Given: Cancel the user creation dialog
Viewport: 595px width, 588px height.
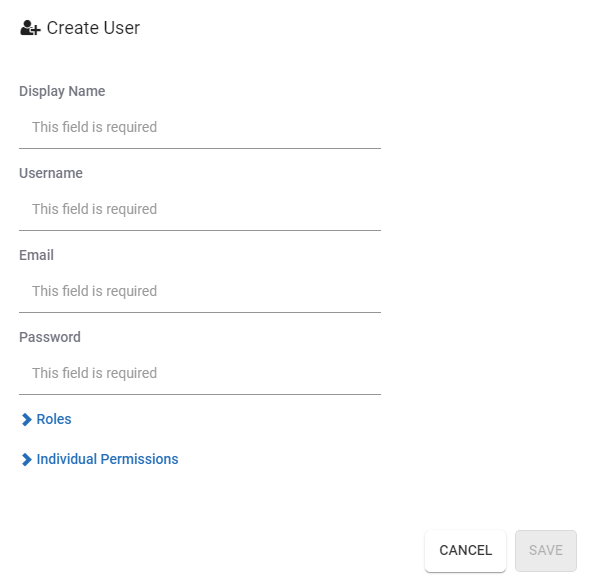Looking at the screenshot, I should [x=465, y=550].
